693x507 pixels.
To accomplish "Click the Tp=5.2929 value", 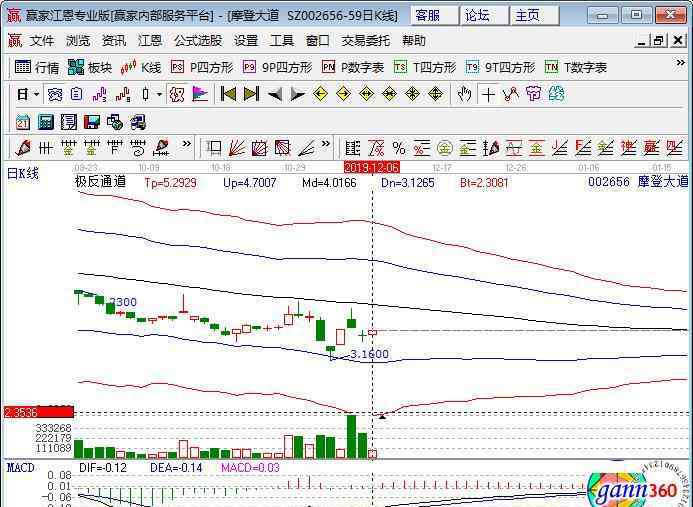I will pos(171,182).
